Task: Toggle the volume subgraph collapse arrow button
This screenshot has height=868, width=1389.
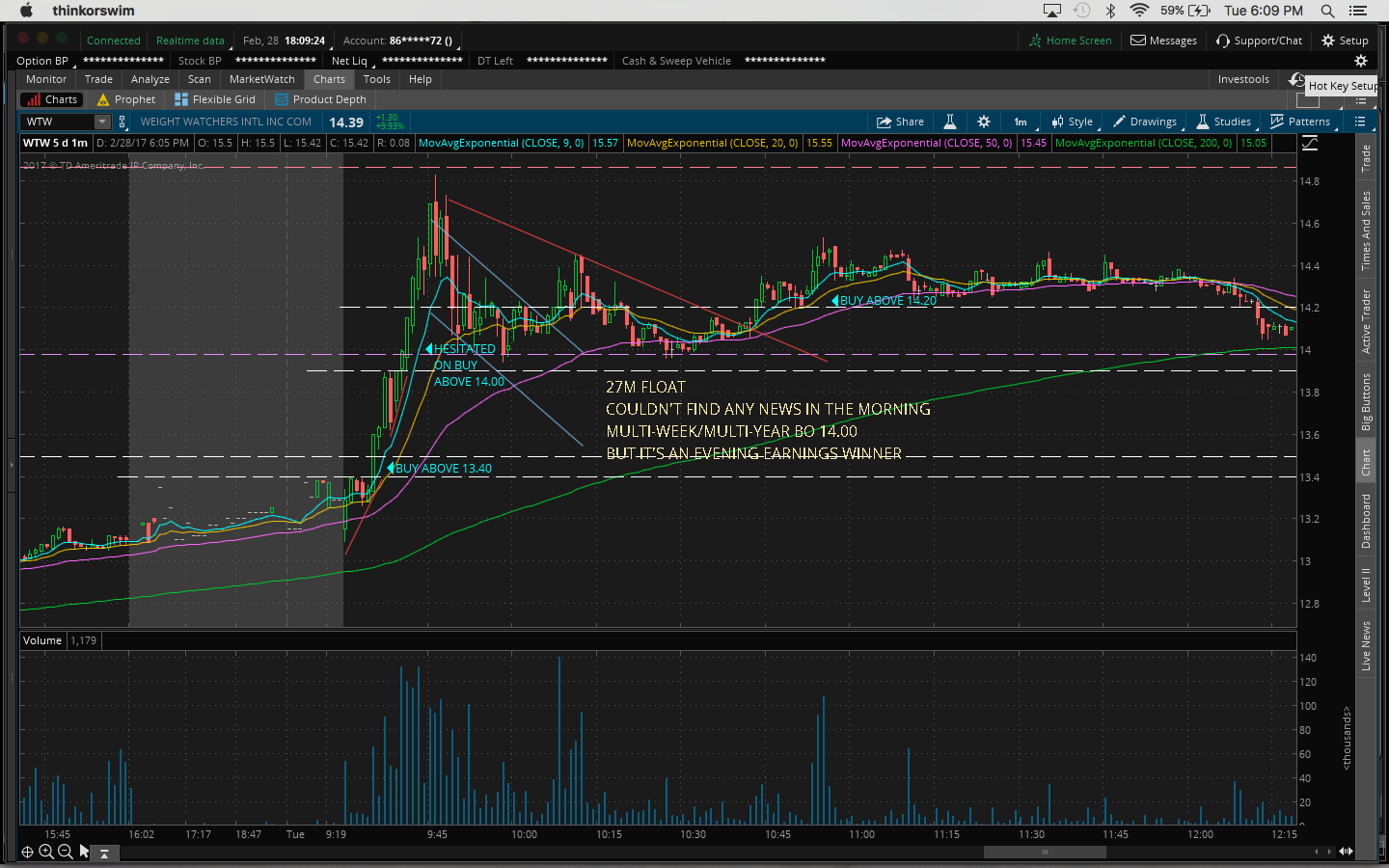Action: [x=104, y=853]
